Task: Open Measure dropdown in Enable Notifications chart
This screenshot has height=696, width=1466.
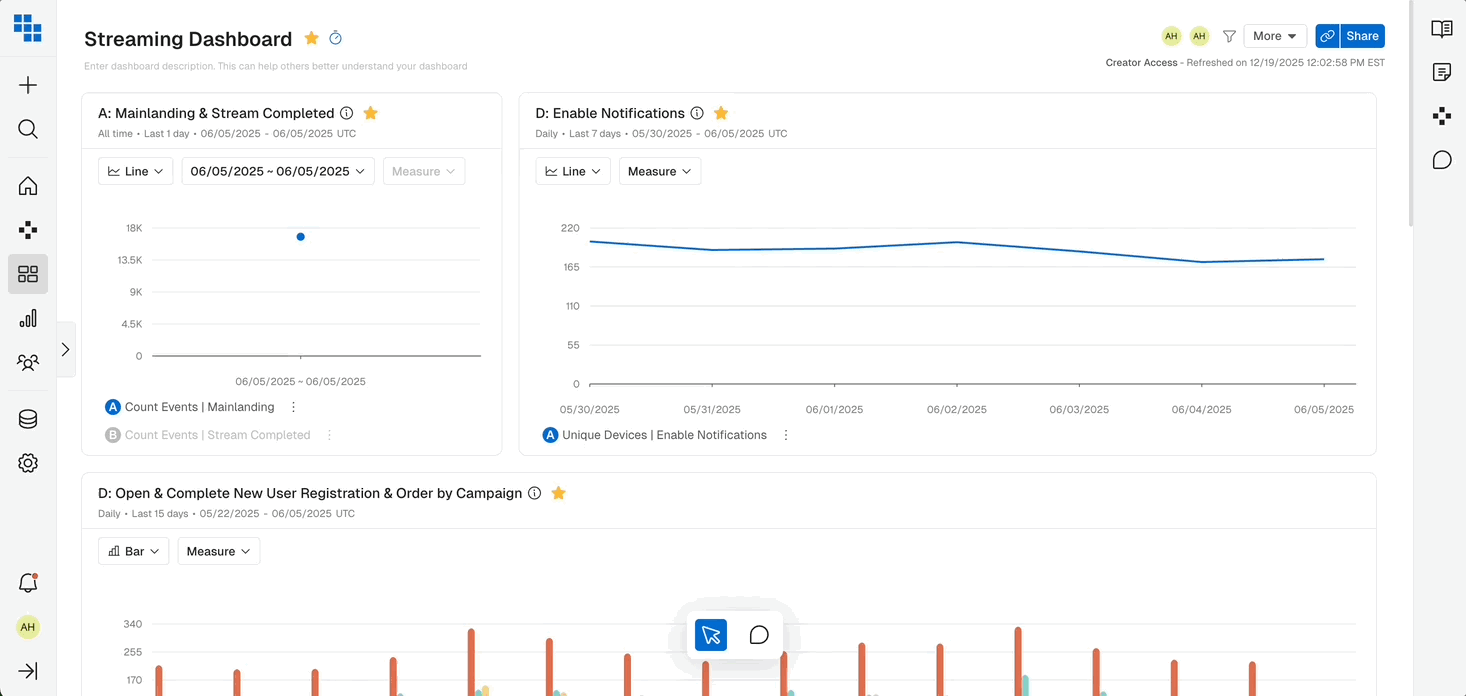Action: click(660, 171)
